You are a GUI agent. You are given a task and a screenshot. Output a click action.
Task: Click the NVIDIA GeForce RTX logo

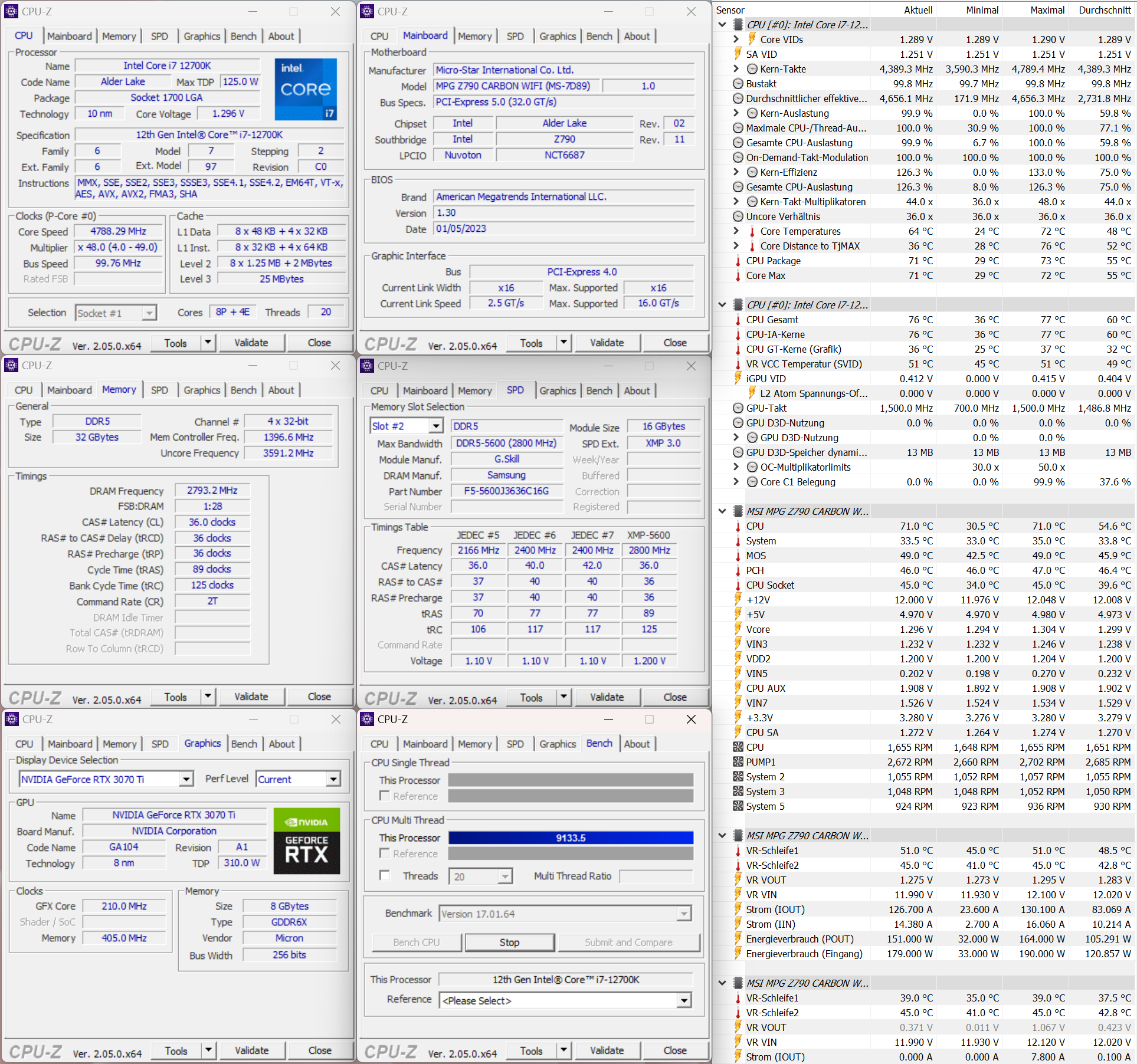click(306, 840)
